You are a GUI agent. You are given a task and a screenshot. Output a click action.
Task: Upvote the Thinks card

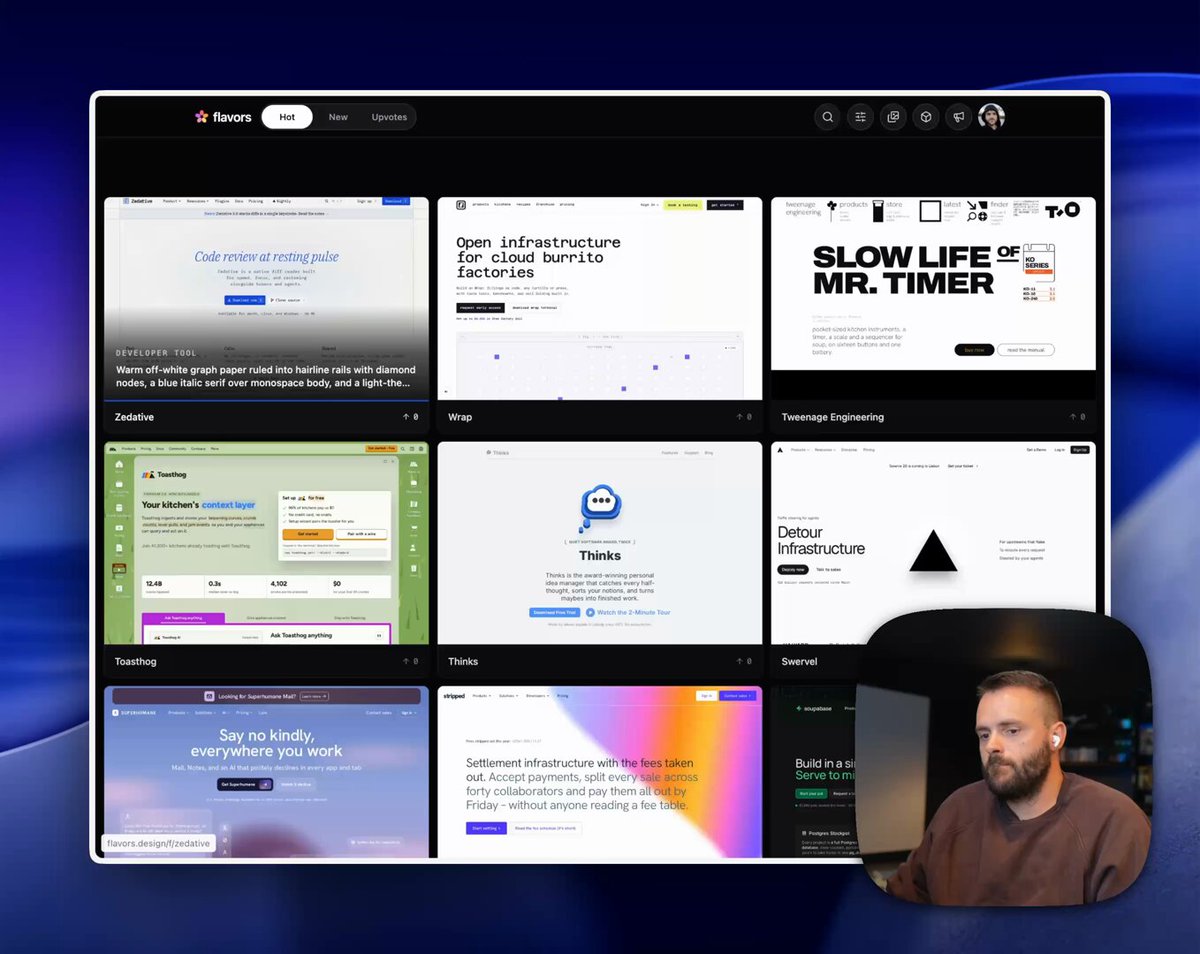(743, 661)
